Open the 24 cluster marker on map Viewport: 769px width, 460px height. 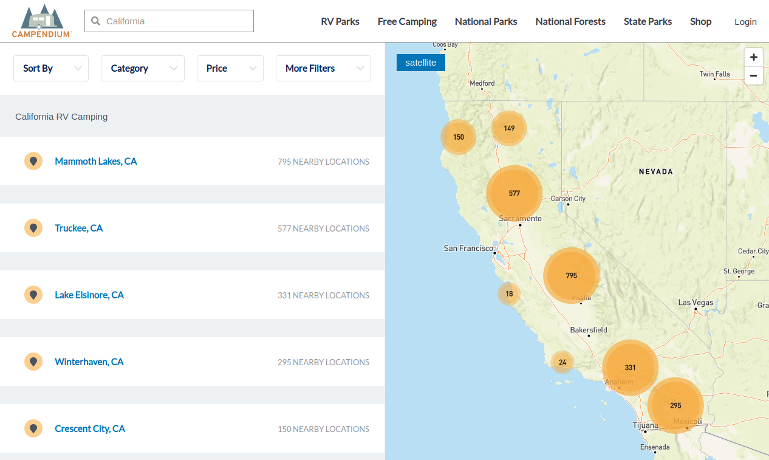(x=563, y=362)
